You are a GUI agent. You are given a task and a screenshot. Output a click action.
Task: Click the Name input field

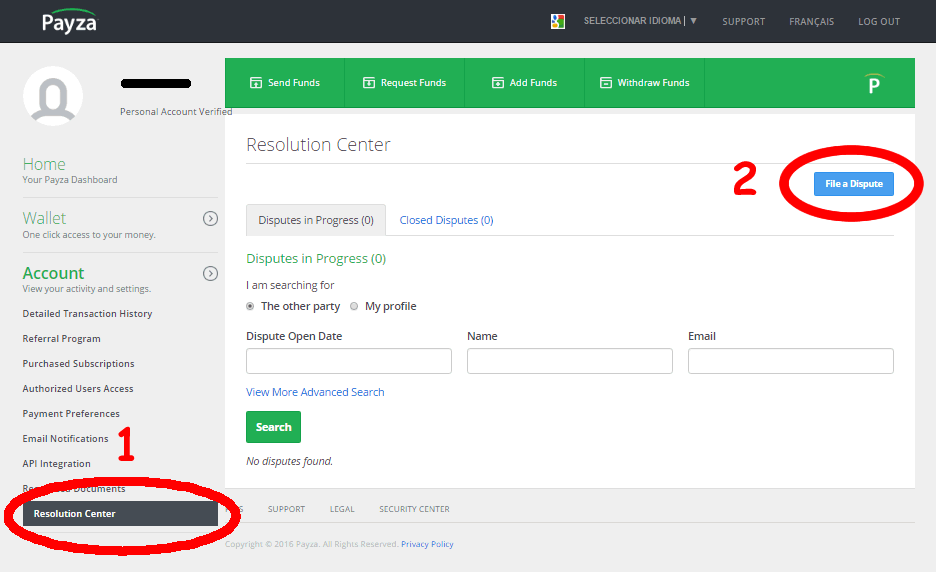[x=569, y=361]
